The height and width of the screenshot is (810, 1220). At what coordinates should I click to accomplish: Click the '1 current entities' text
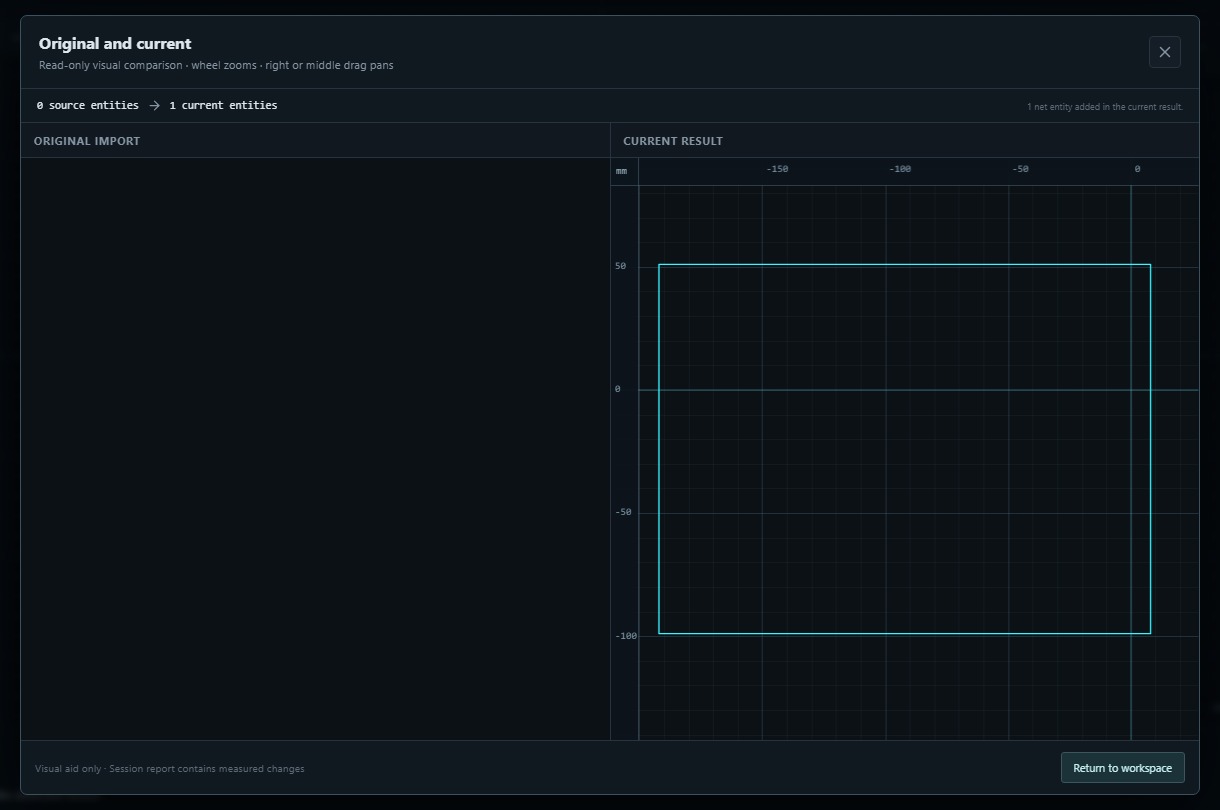click(x=223, y=105)
